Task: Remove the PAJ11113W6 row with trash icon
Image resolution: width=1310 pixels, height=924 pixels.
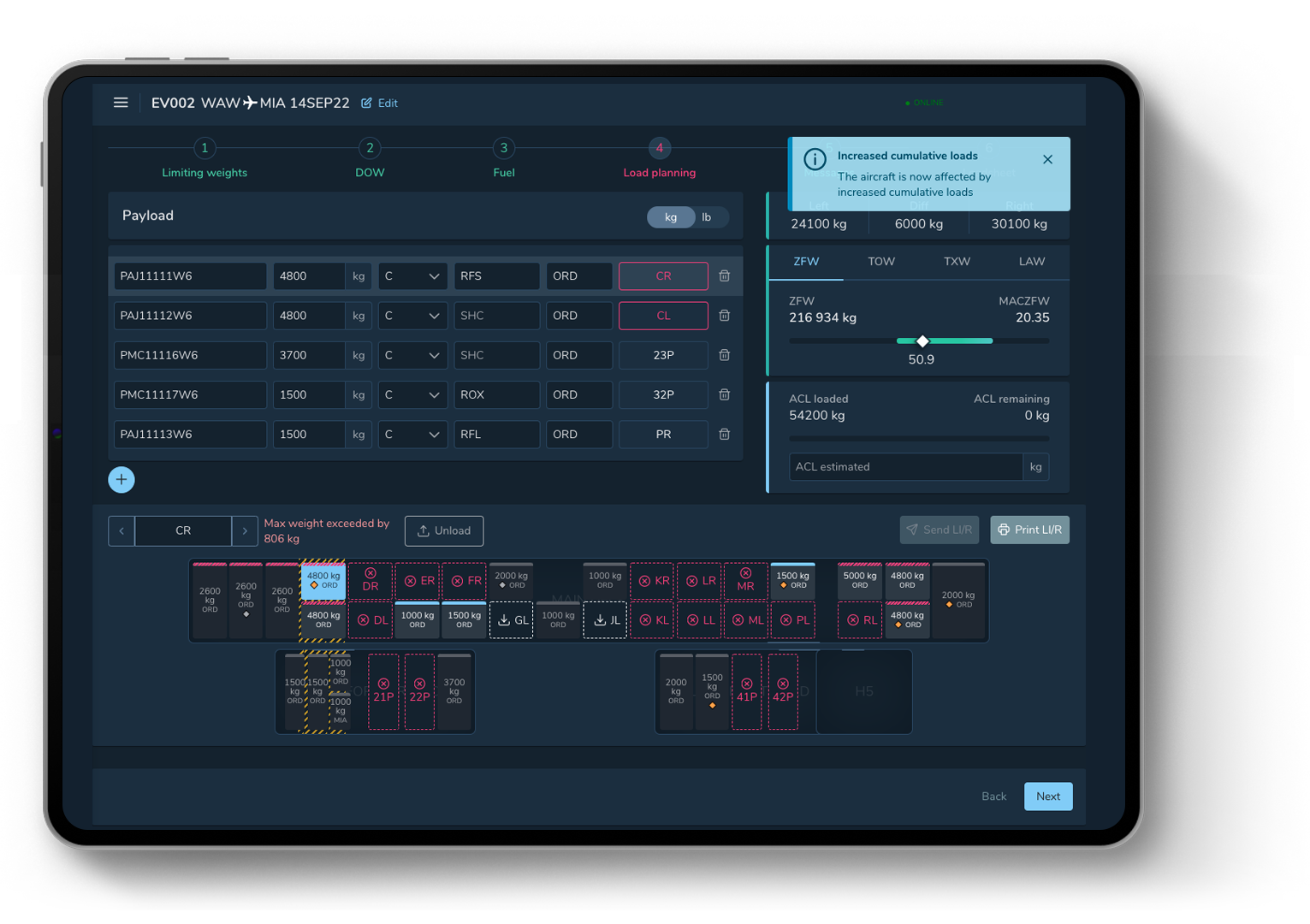Action: tap(724, 435)
